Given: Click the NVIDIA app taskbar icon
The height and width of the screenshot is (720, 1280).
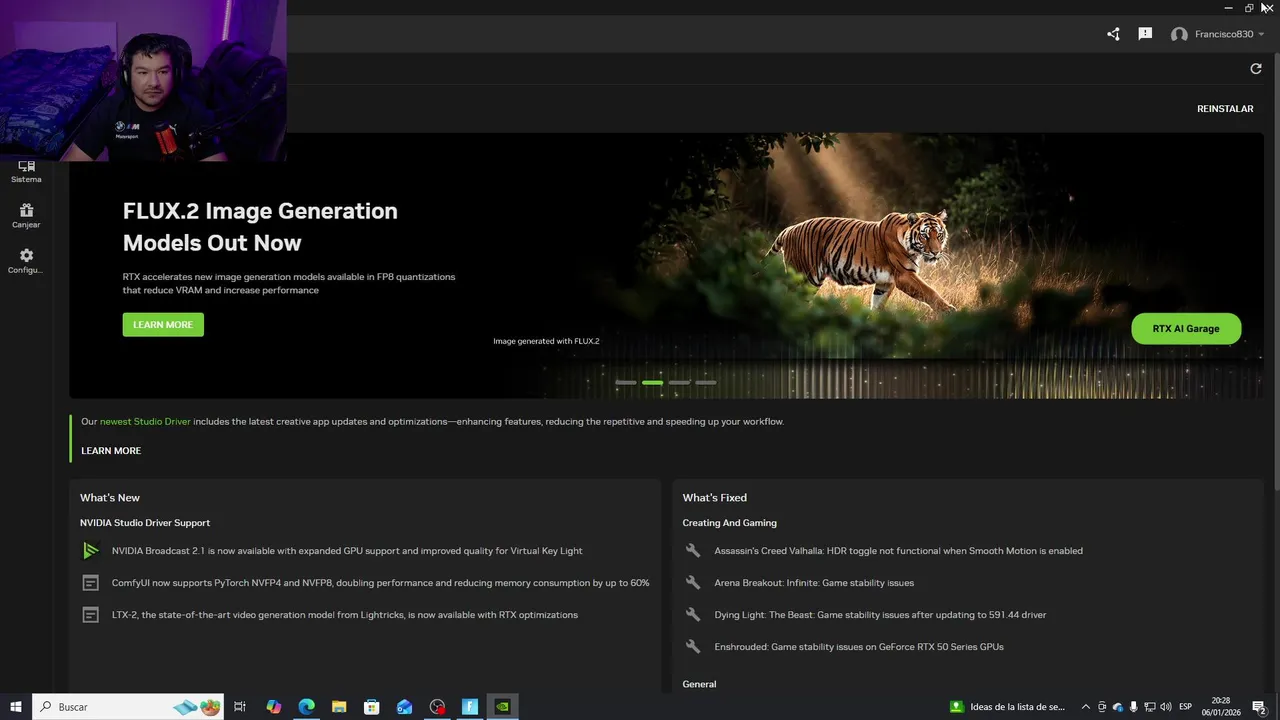Looking at the screenshot, I should coord(503,707).
